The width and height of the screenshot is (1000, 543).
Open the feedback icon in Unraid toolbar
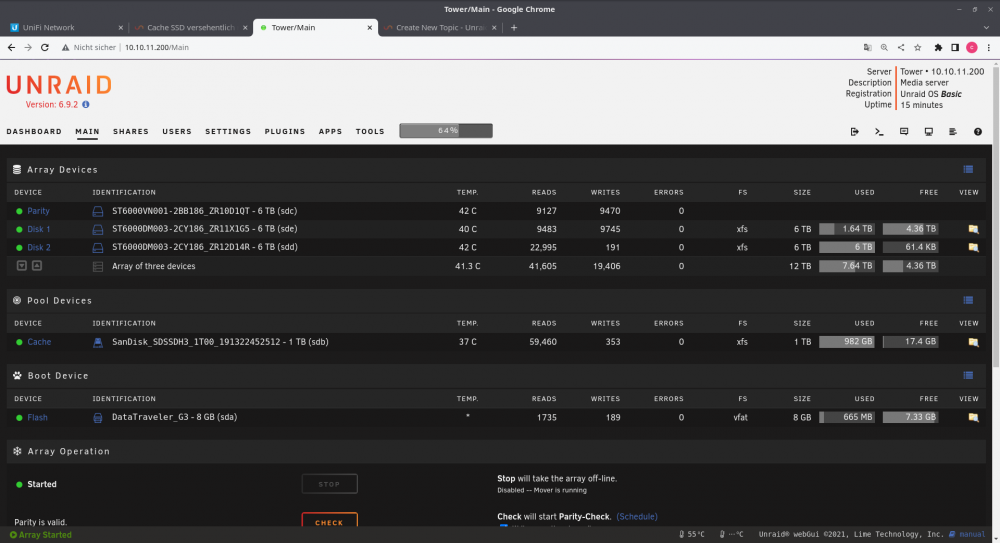click(904, 131)
